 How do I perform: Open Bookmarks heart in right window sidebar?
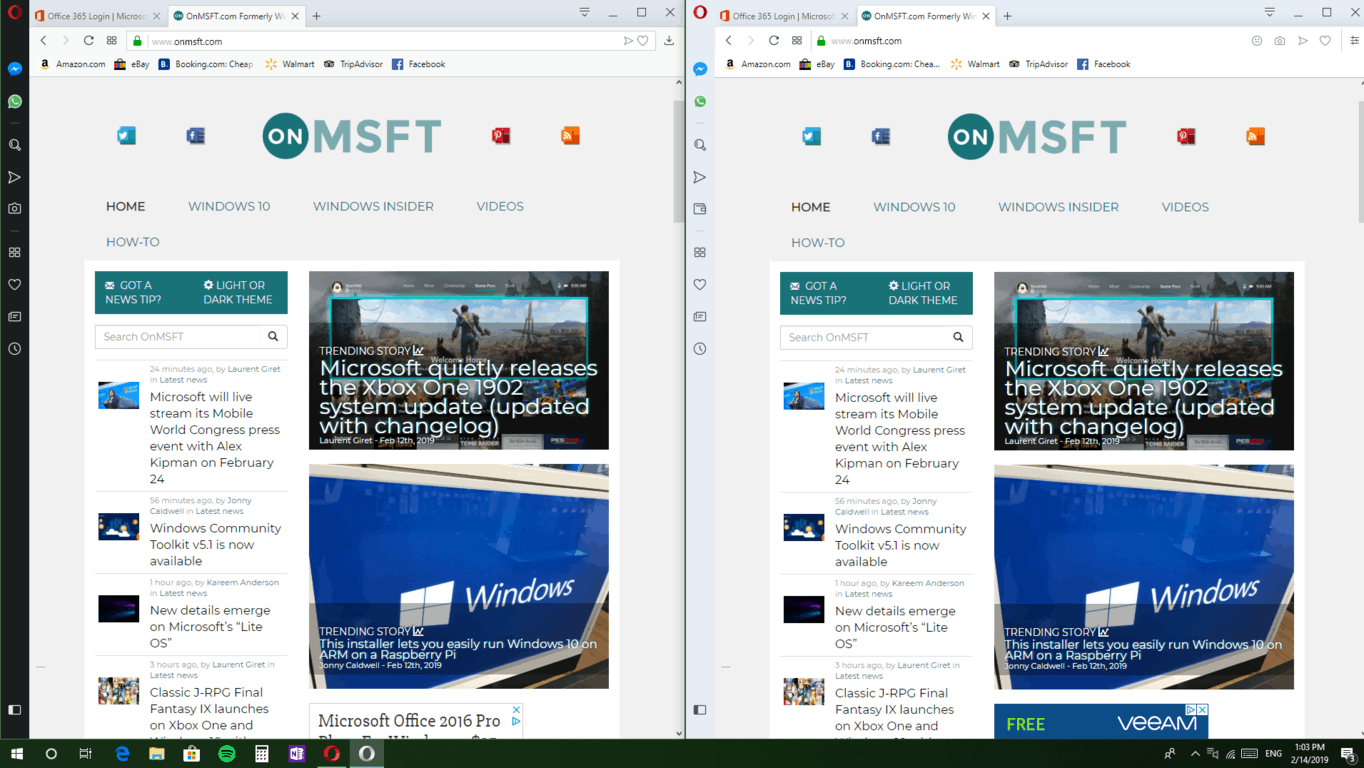[x=700, y=285]
